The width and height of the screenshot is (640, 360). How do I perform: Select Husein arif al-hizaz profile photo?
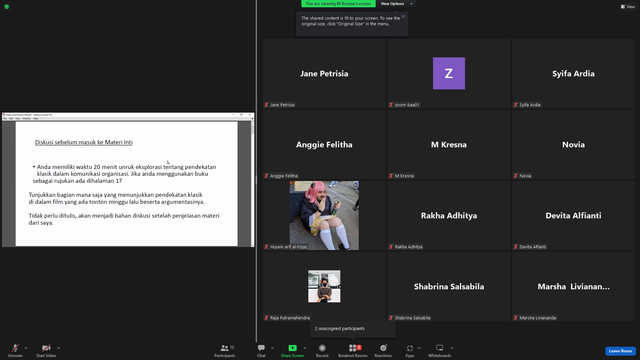[324, 215]
